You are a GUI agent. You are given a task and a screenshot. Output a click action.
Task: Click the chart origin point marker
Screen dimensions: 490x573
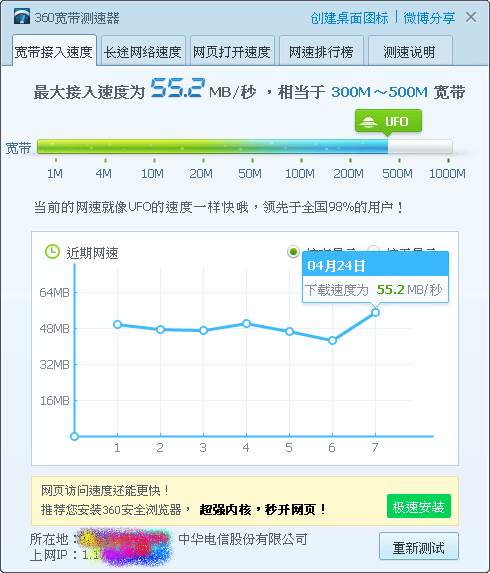pyautogui.click(x=75, y=436)
